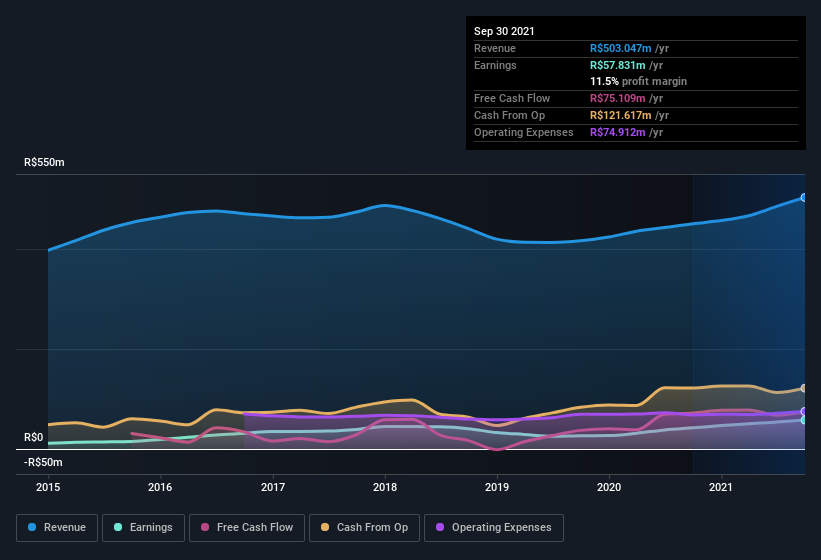Screen dimensions: 821x560
Task: Click the Revenue label in tooltip
Action: pyautogui.click(x=495, y=48)
